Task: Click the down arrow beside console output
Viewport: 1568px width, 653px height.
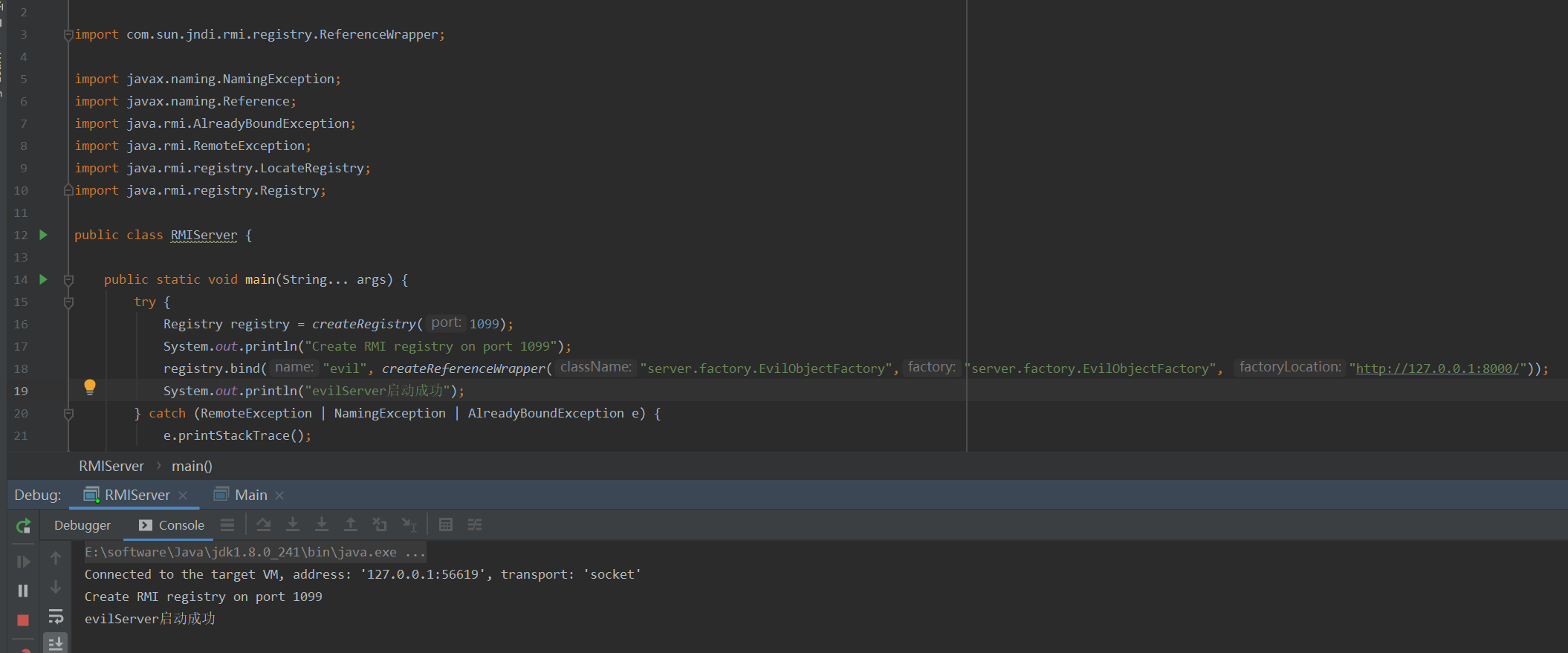Action: tap(56, 587)
